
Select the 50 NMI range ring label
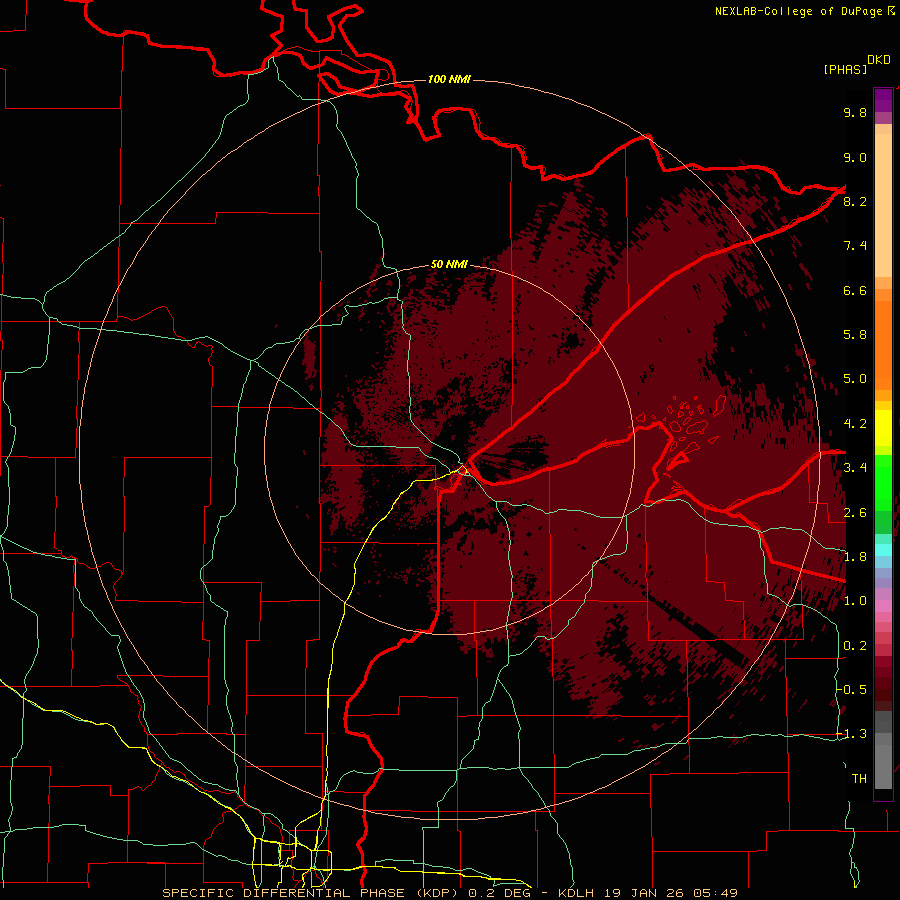point(449,264)
